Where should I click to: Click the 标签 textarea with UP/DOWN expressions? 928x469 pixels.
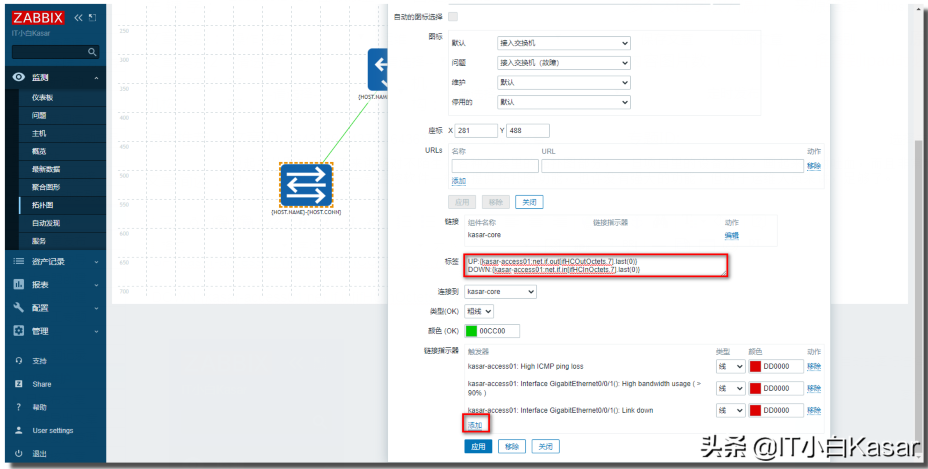[596, 265]
